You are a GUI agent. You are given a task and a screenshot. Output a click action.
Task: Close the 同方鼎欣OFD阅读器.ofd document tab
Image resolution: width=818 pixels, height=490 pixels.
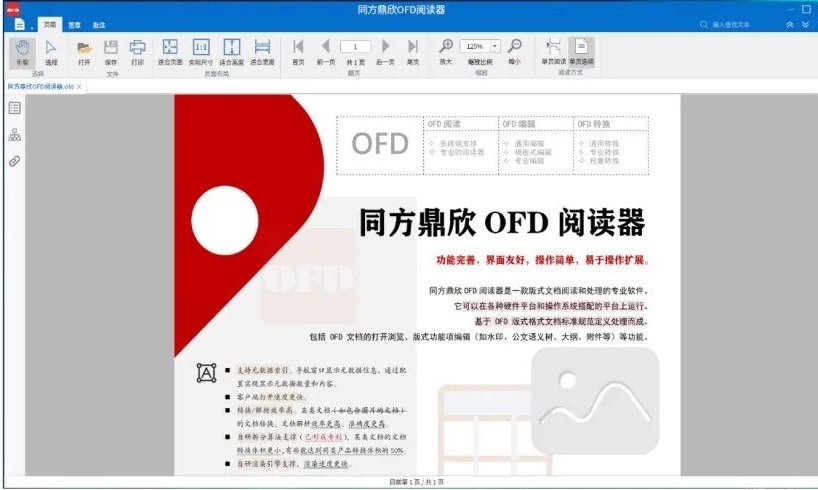79,87
